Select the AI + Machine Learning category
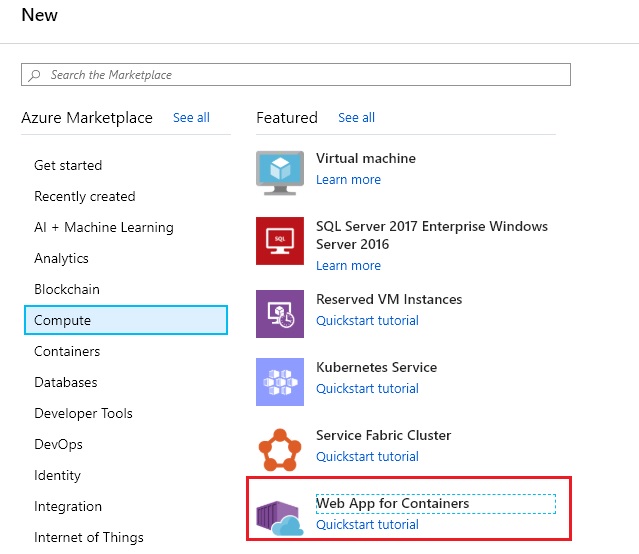This screenshot has height=554, width=639. point(104,227)
